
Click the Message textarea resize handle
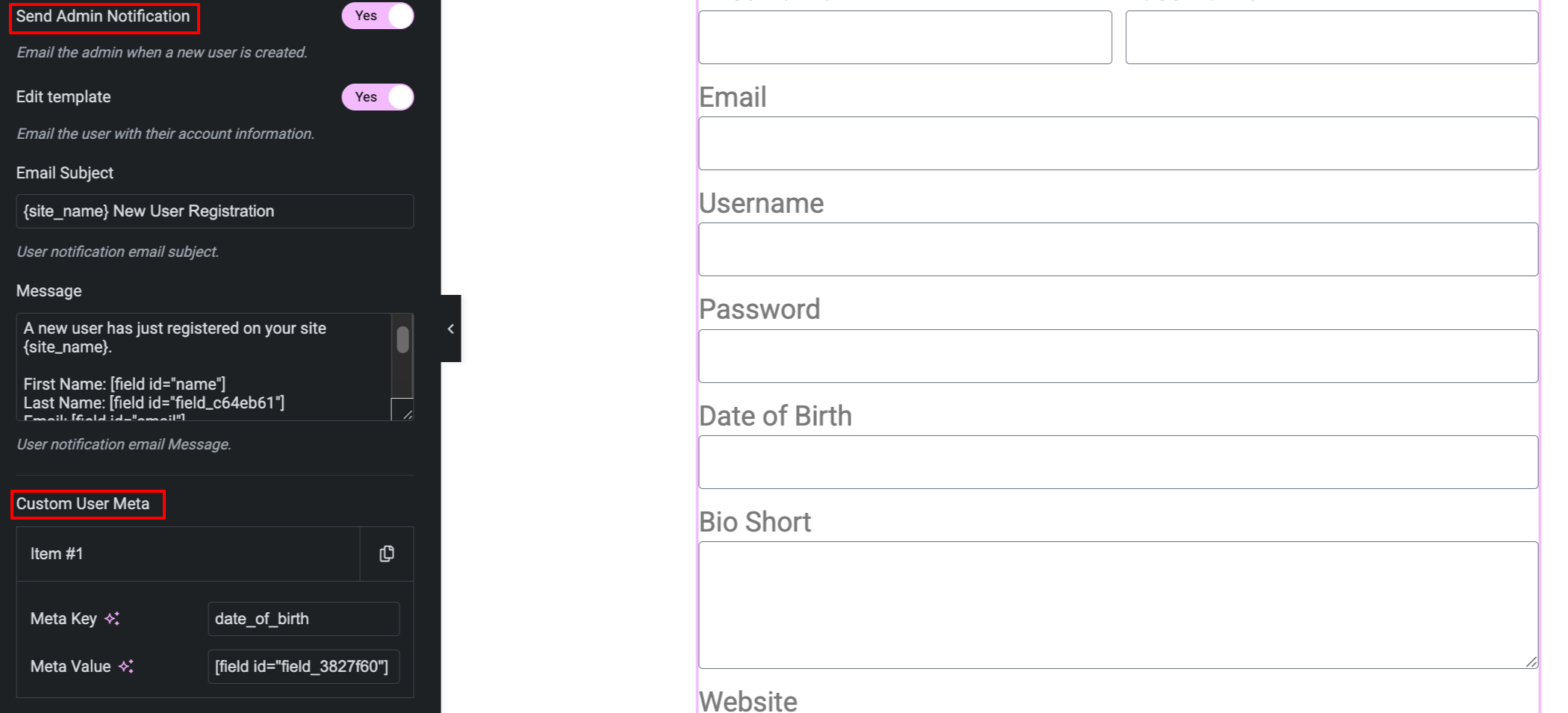pos(406,413)
